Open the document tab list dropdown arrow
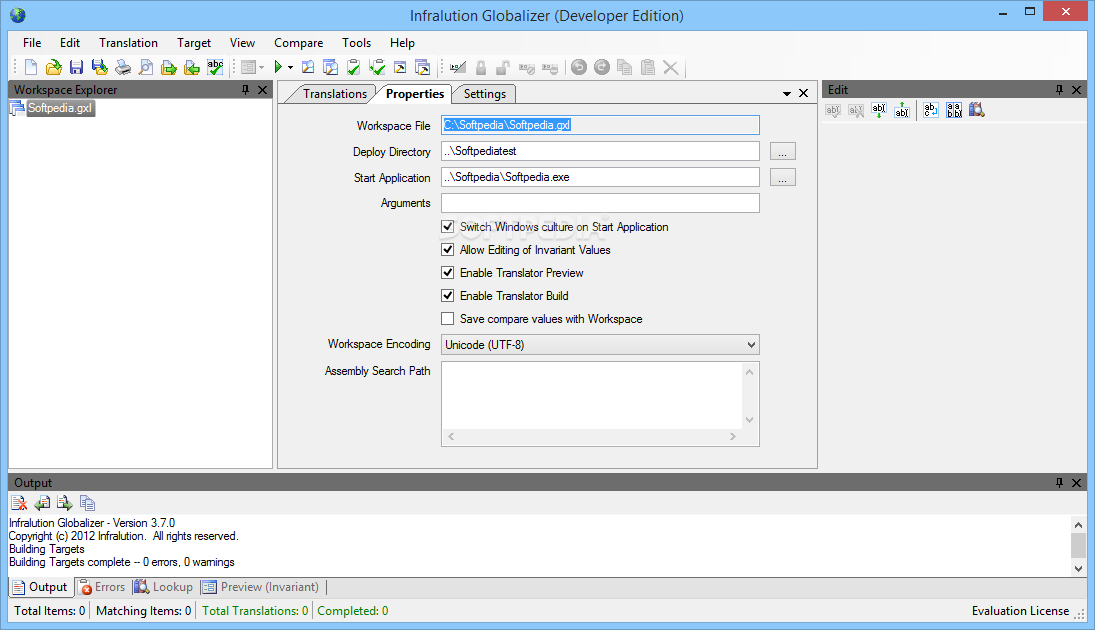 point(786,94)
